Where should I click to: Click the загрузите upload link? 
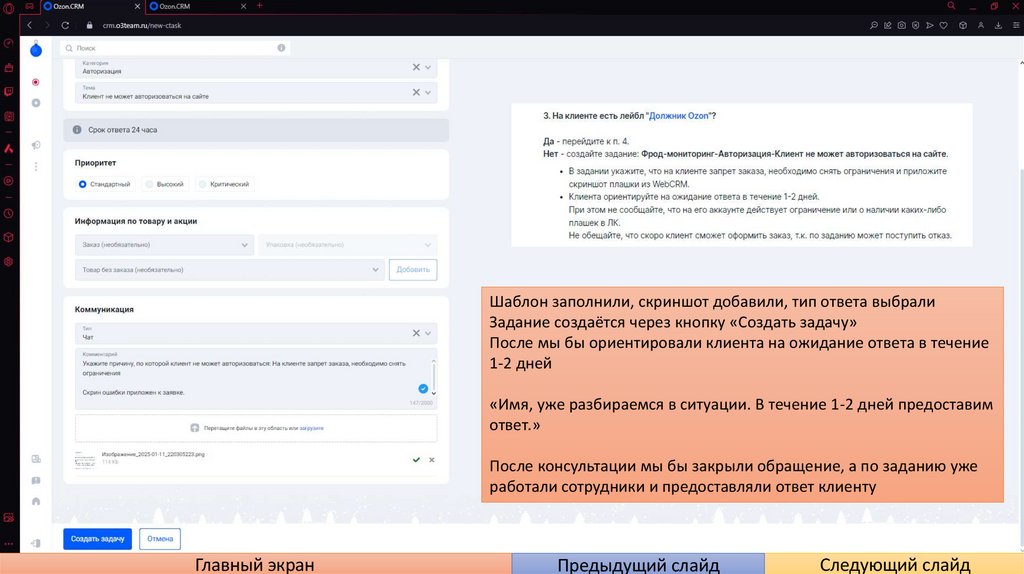pos(312,428)
